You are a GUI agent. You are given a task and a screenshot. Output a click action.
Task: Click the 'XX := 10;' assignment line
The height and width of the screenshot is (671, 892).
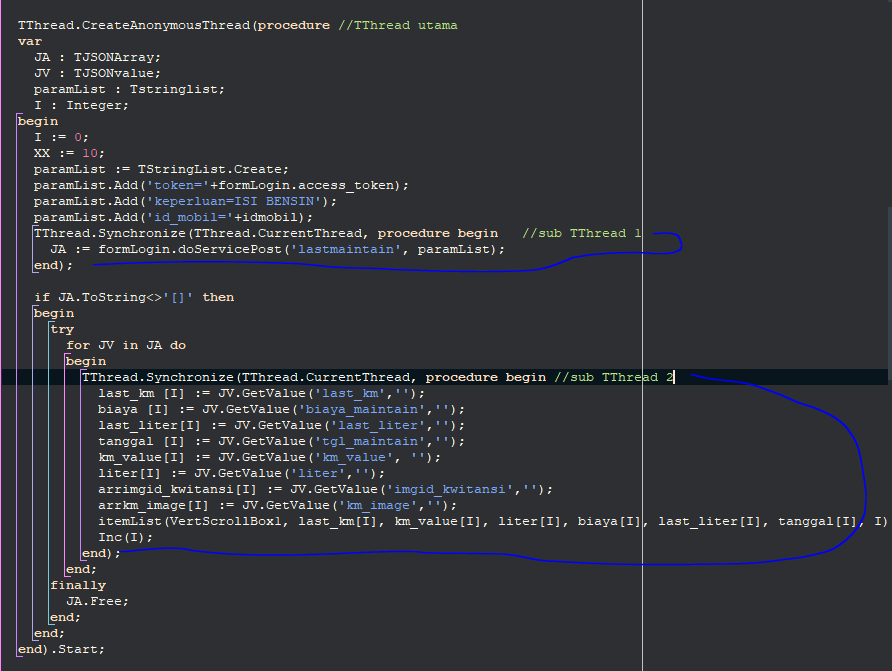pyautogui.click(x=69, y=153)
